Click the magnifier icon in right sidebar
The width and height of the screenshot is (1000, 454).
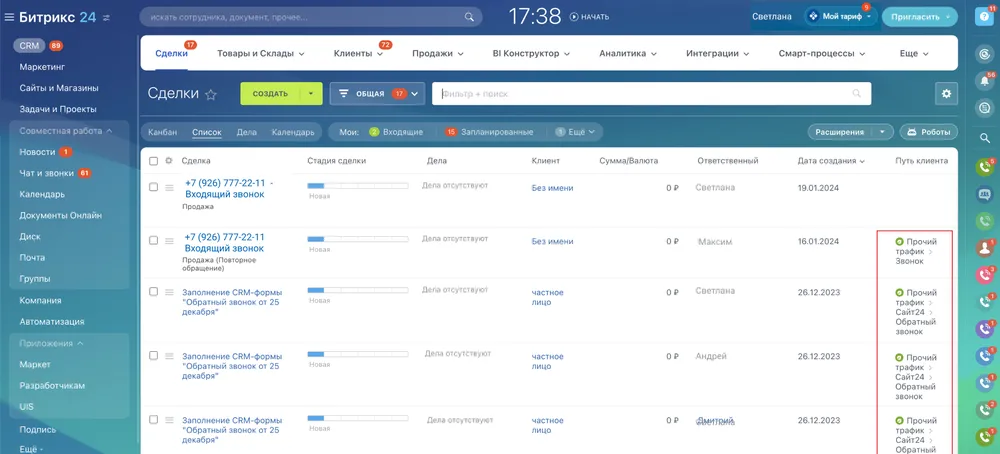984,136
